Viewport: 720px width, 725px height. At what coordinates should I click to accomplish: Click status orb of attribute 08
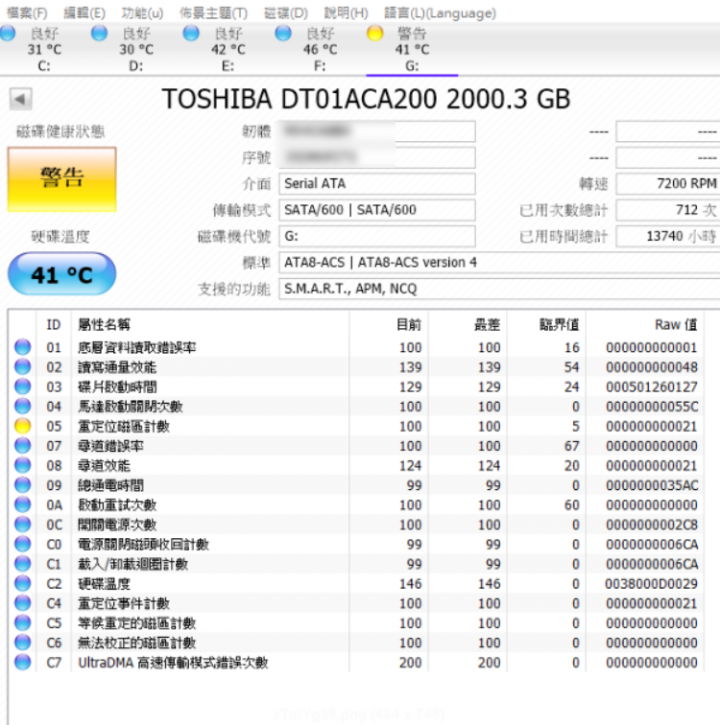[x=23, y=465]
